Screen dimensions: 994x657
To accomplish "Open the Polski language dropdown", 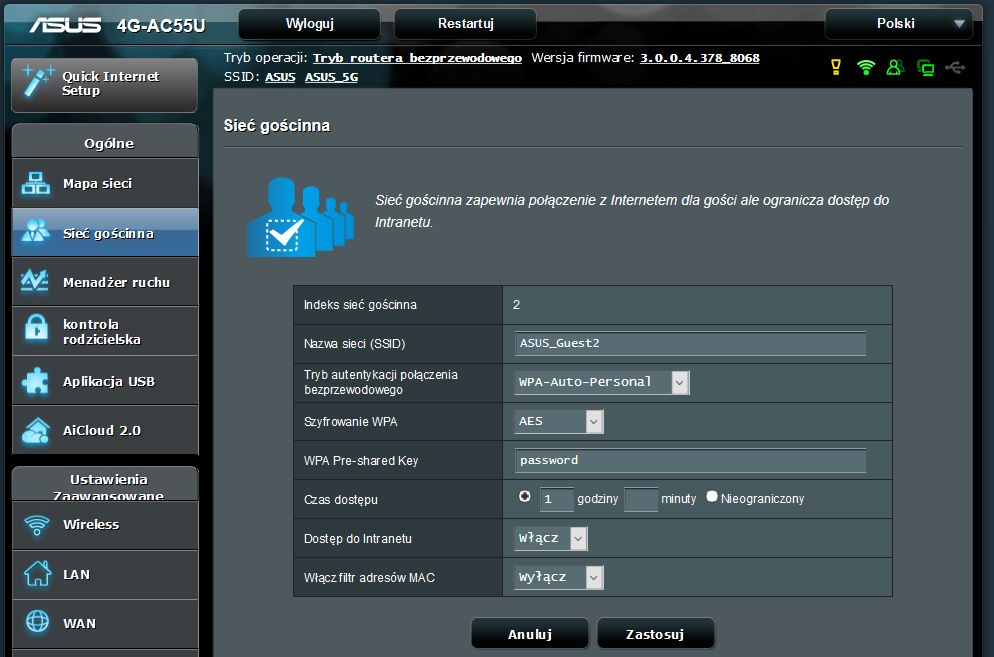I will click(898, 24).
